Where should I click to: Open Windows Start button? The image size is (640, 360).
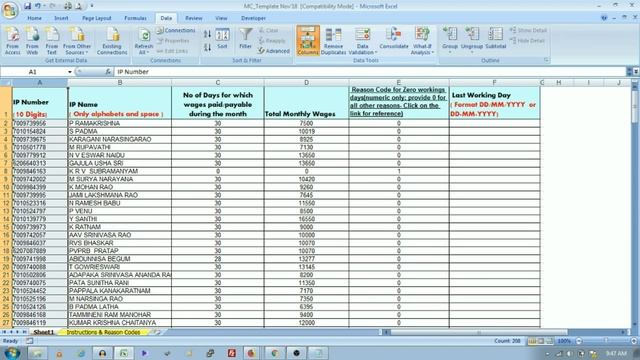pos(11,353)
